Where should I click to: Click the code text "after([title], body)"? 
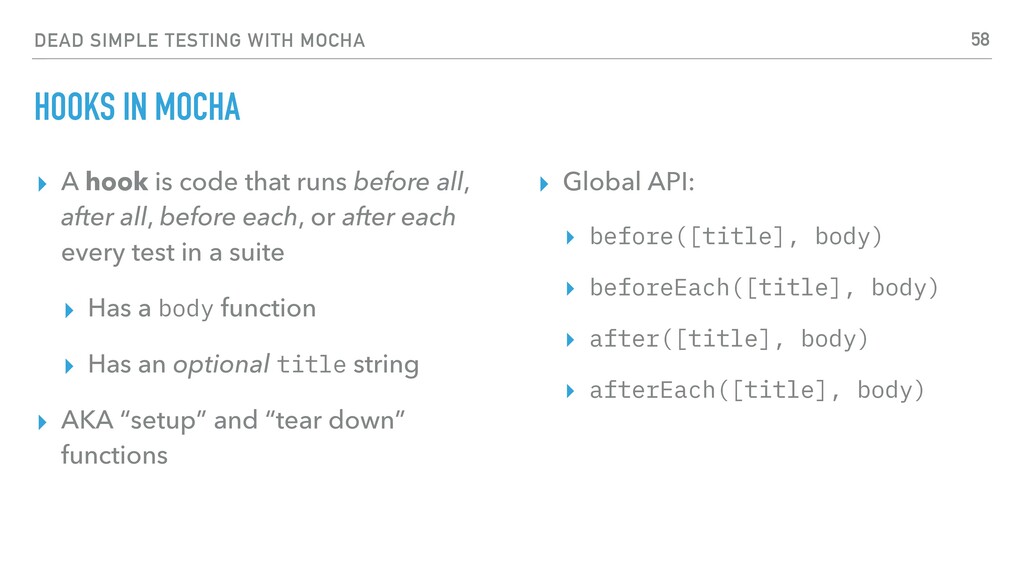[x=729, y=339]
